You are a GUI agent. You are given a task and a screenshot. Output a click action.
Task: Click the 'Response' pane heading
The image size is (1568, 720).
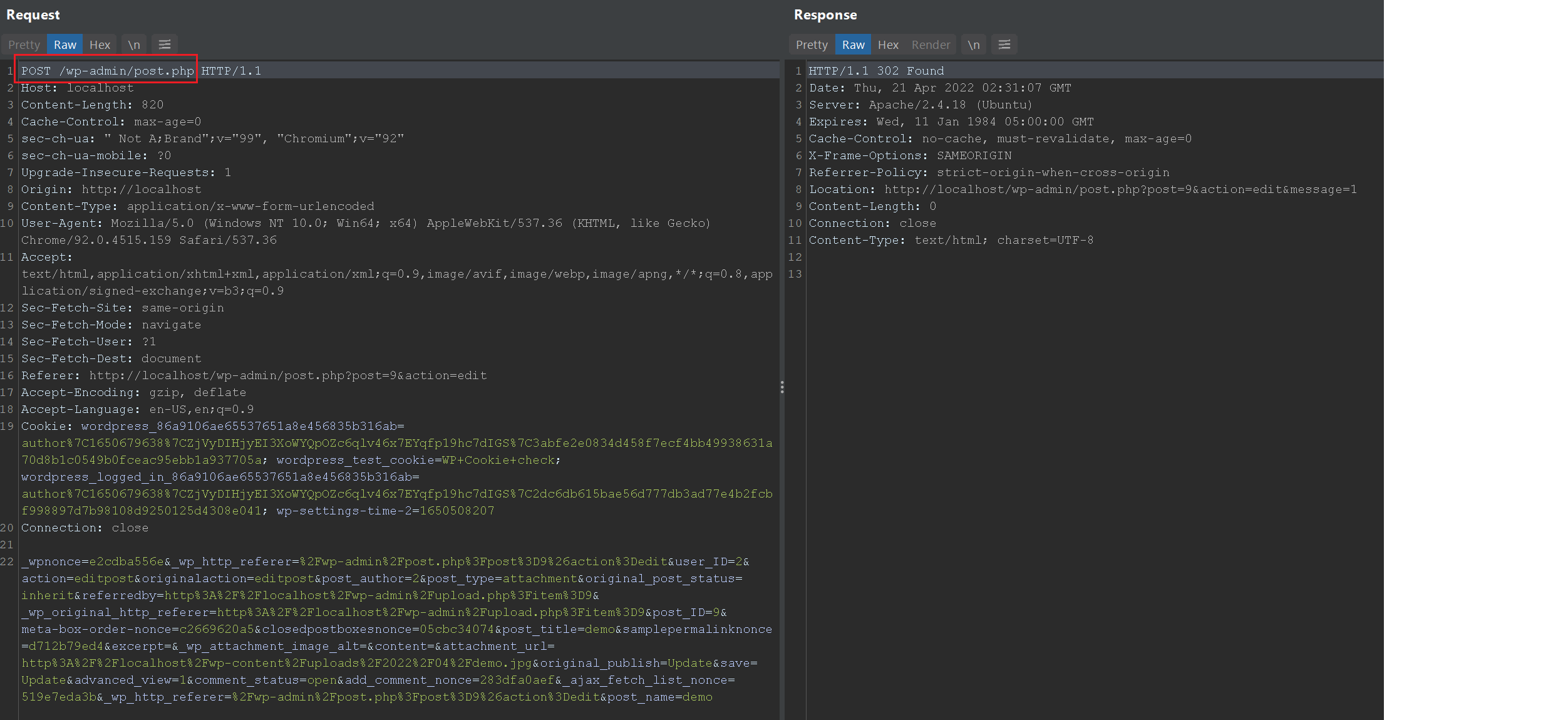click(x=825, y=15)
